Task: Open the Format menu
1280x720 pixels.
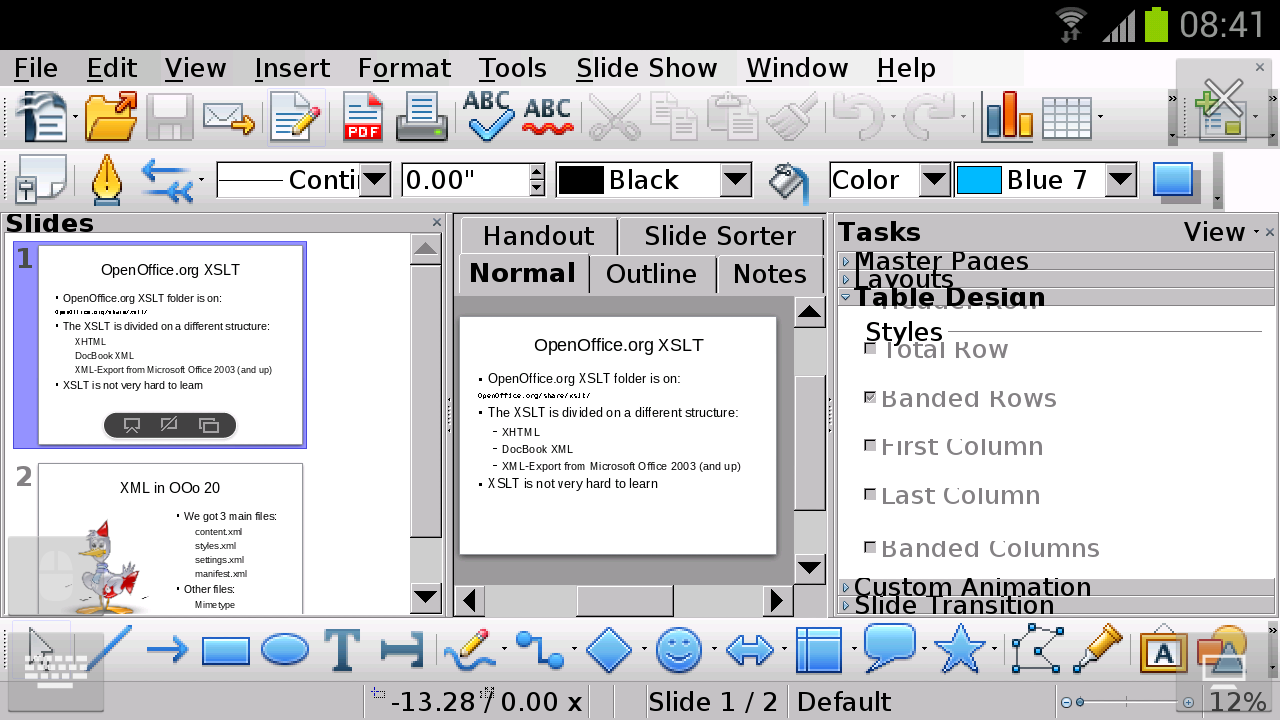Action: pyautogui.click(x=405, y=68)
